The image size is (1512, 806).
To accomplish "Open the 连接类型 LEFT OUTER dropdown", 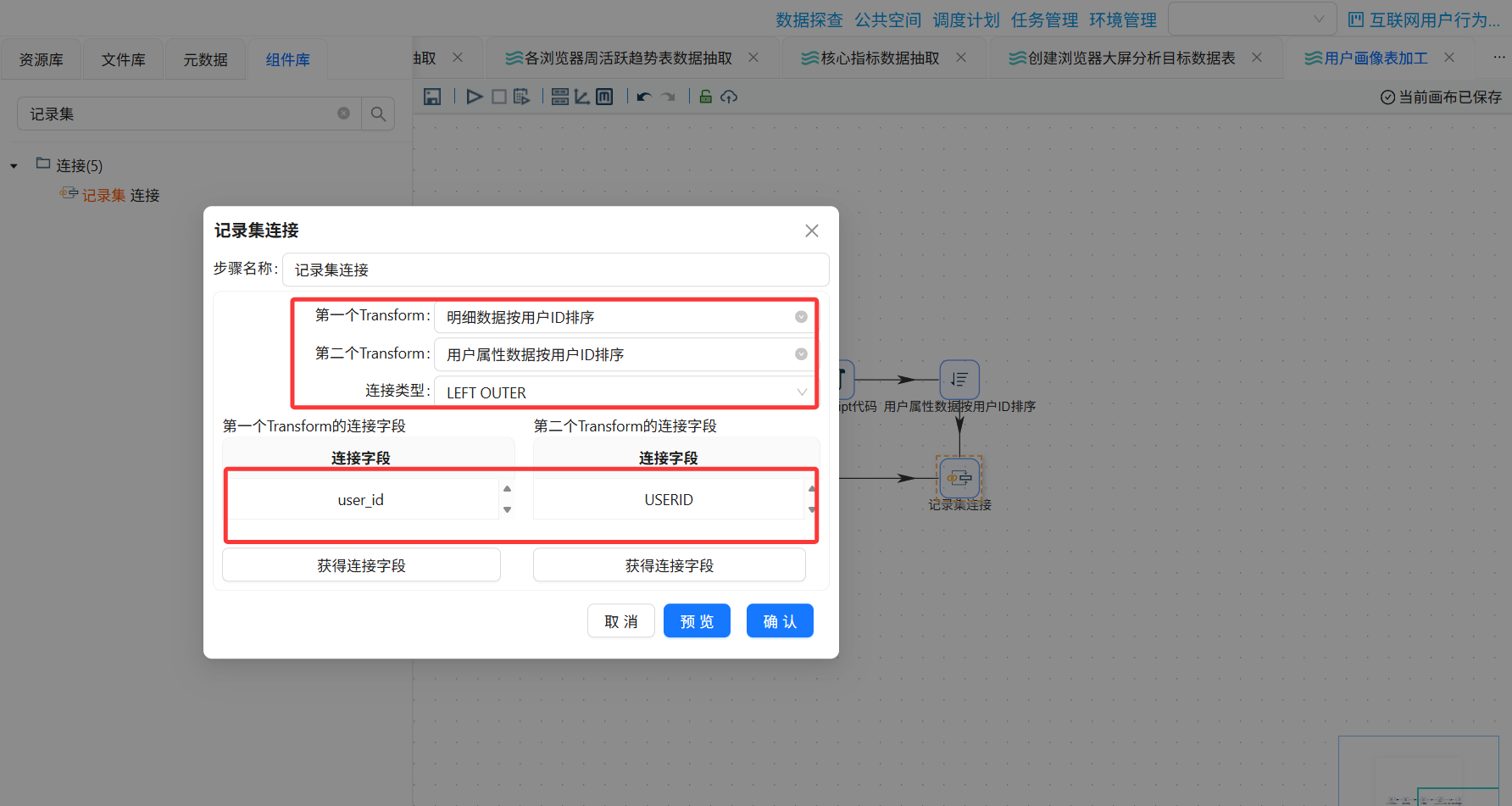I will 625,392.
